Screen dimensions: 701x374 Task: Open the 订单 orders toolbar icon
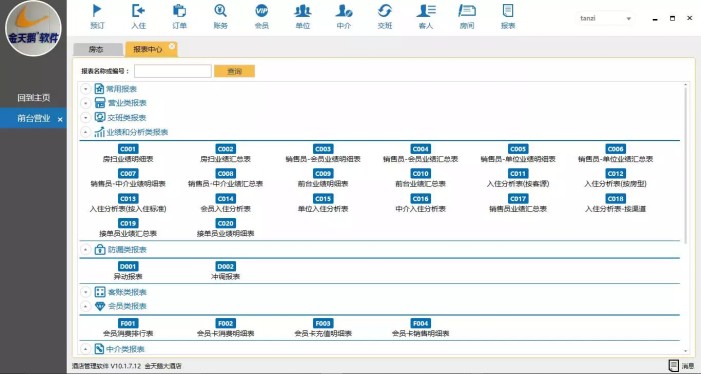point(179,17)
